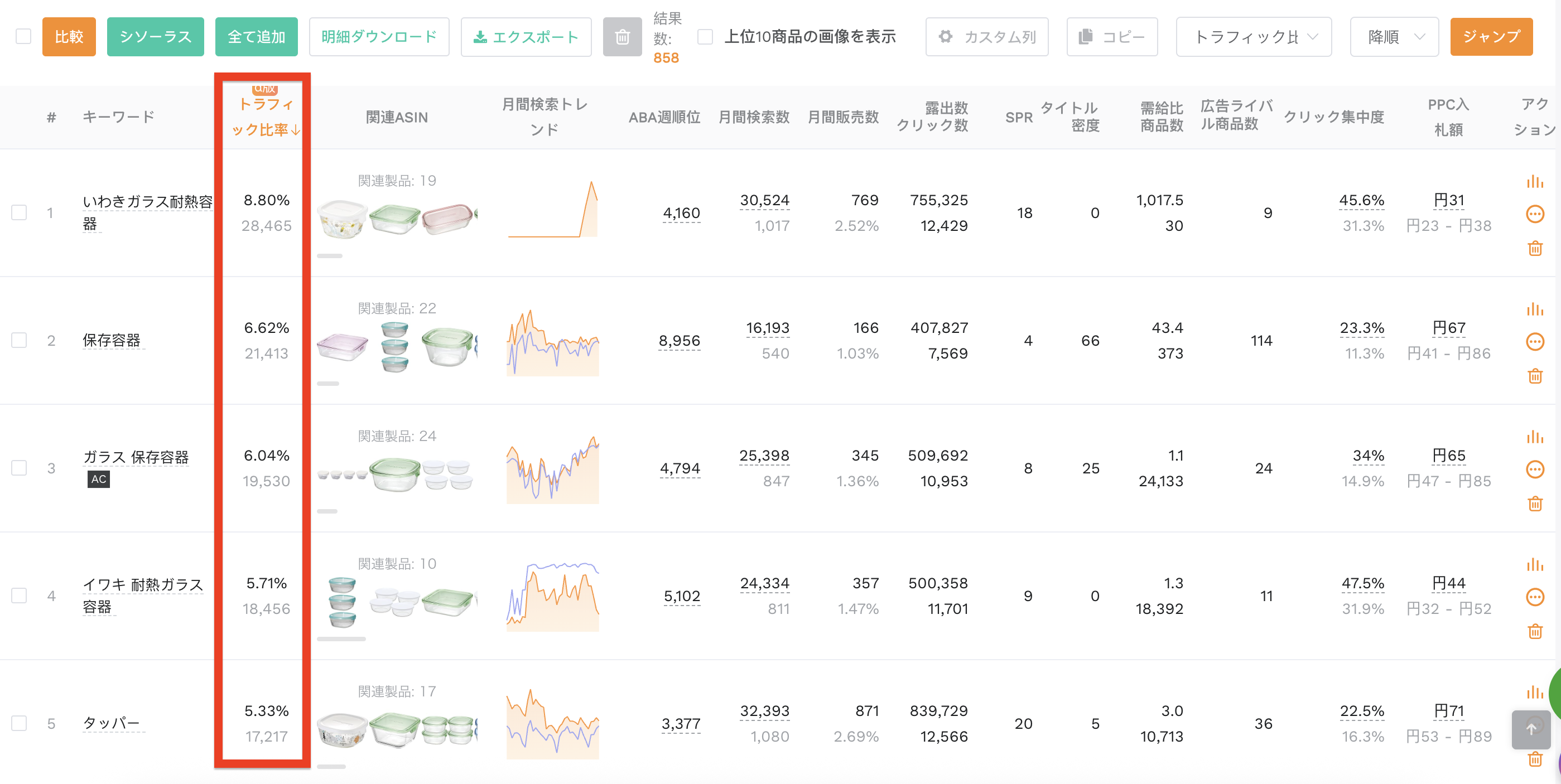Open the タッパー keyword link
1561x784 pixels.
pyautogui.click(x=112, y=723)
